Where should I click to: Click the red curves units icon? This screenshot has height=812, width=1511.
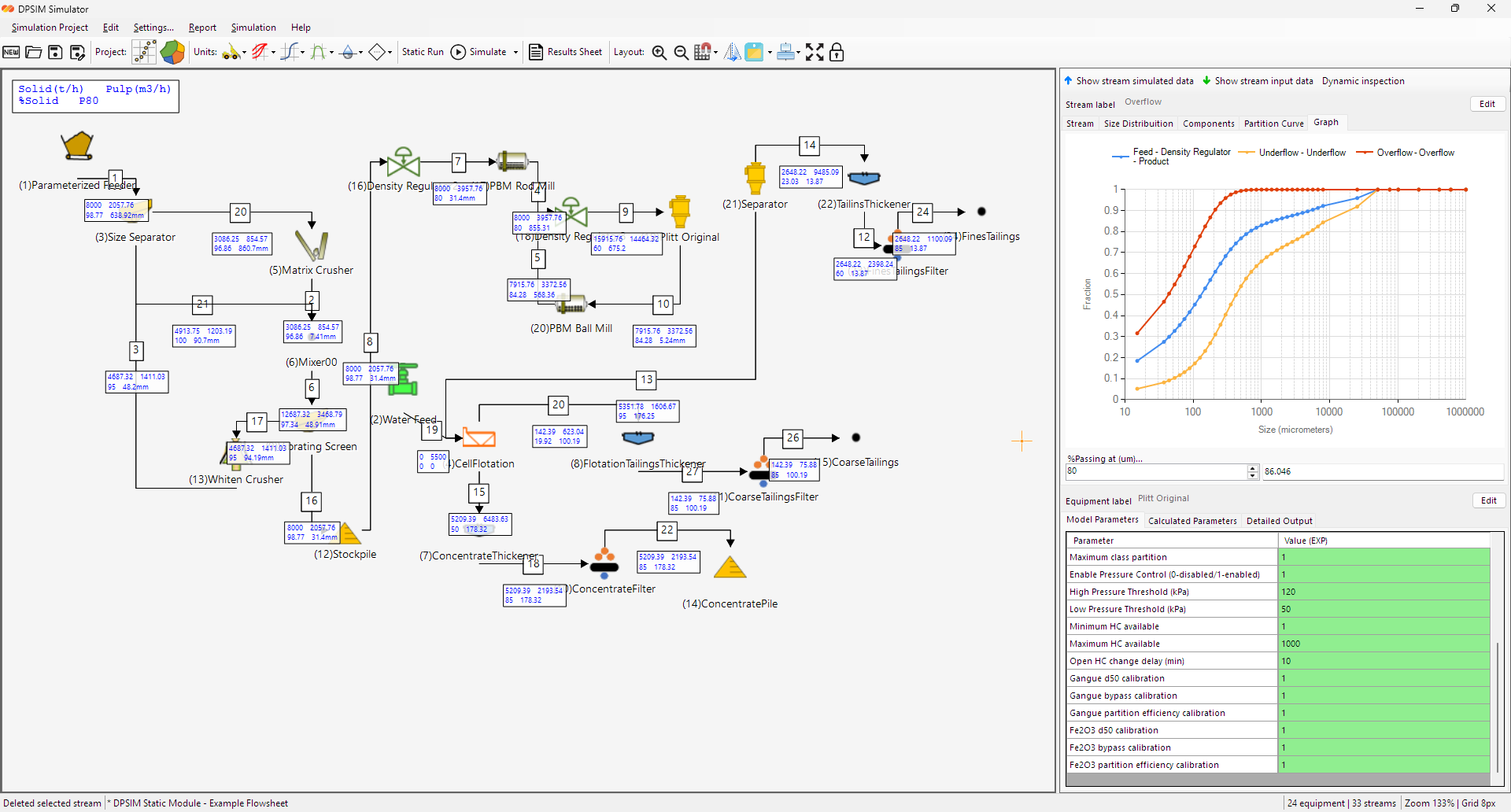point(260,52)
